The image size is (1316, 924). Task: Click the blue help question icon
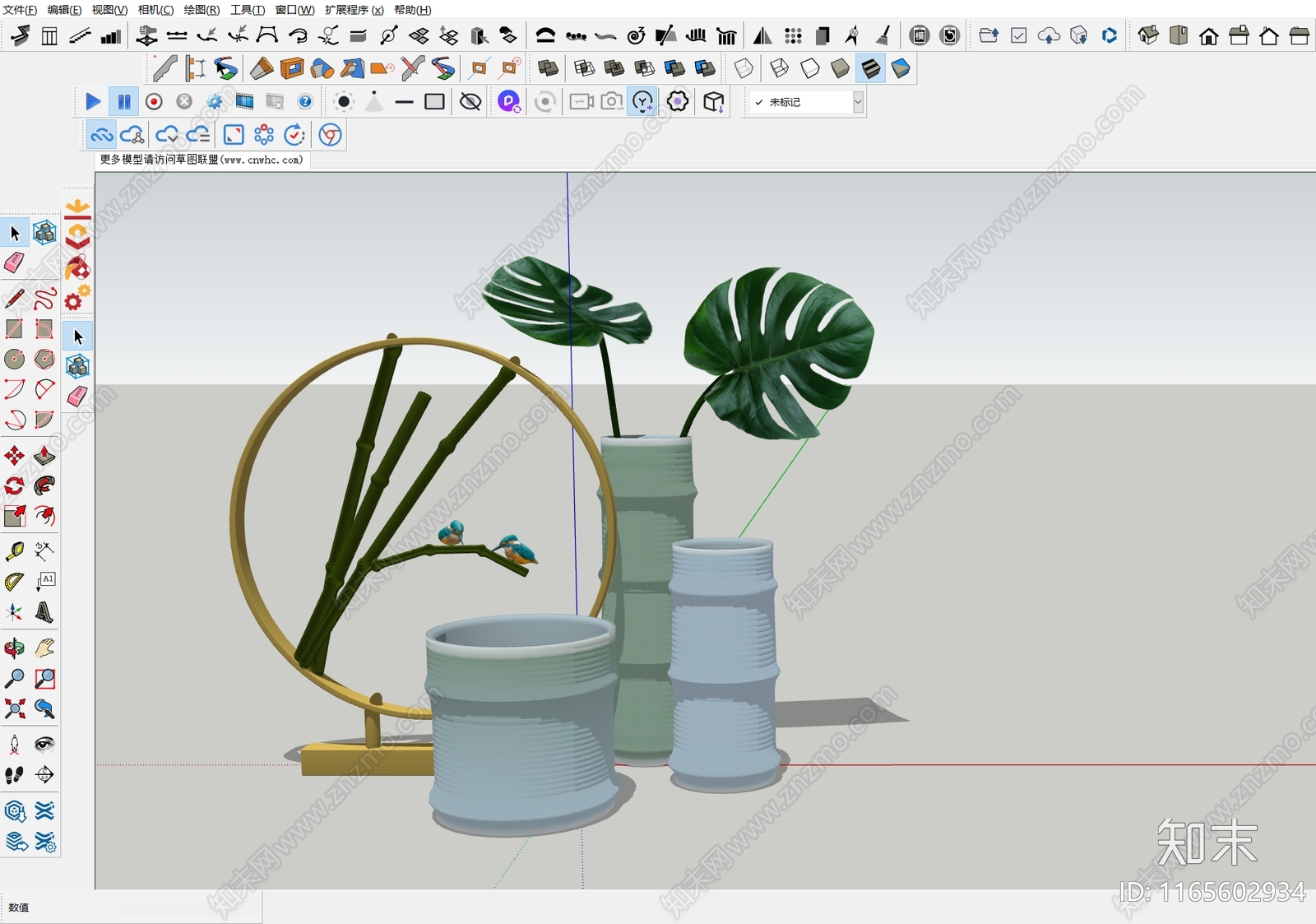point(305,102)
